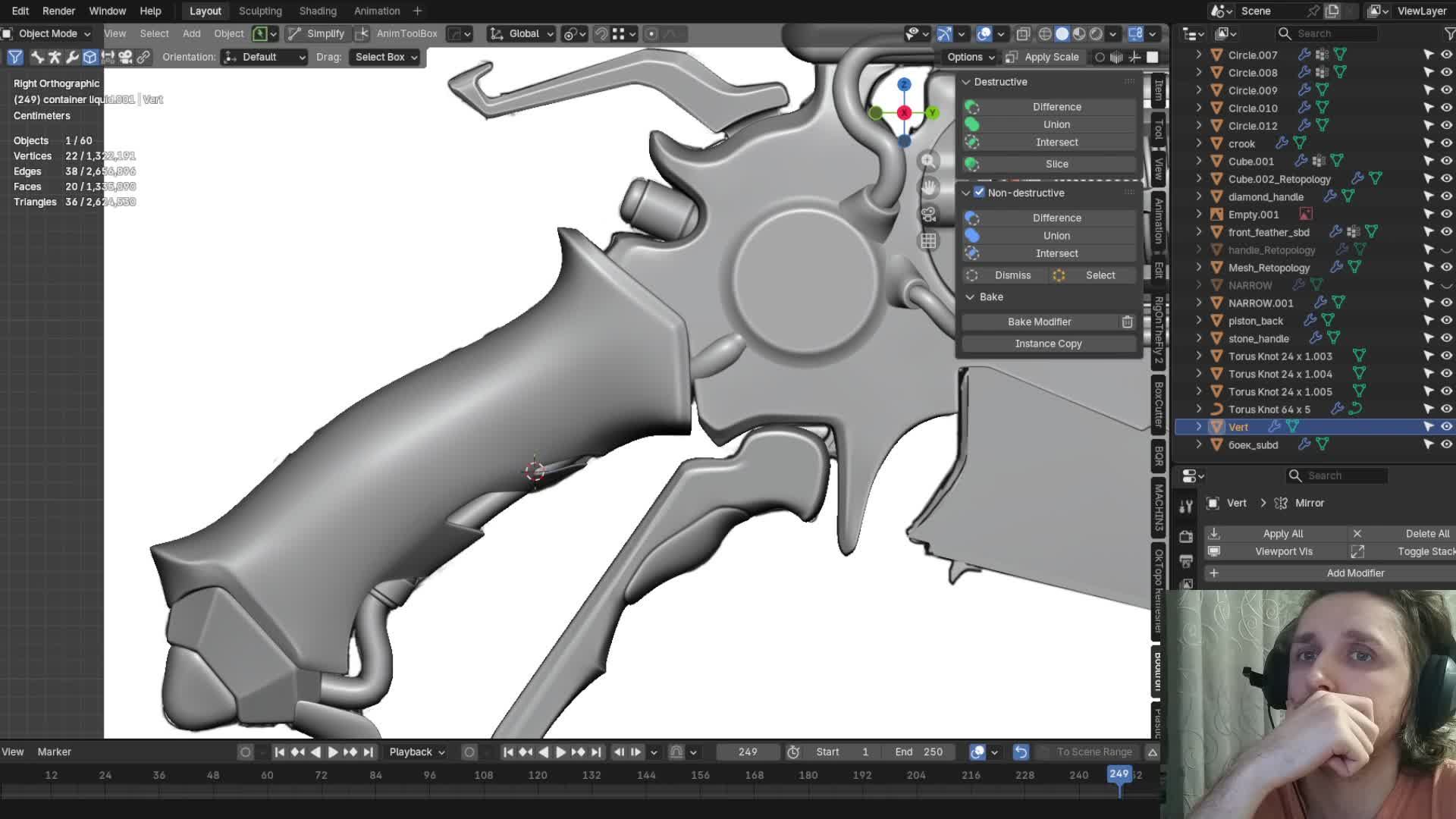This screenshot has height=819, width=1456.
Task: Click the hand pan icon in the viewport
Action: (x=928, y=188)
